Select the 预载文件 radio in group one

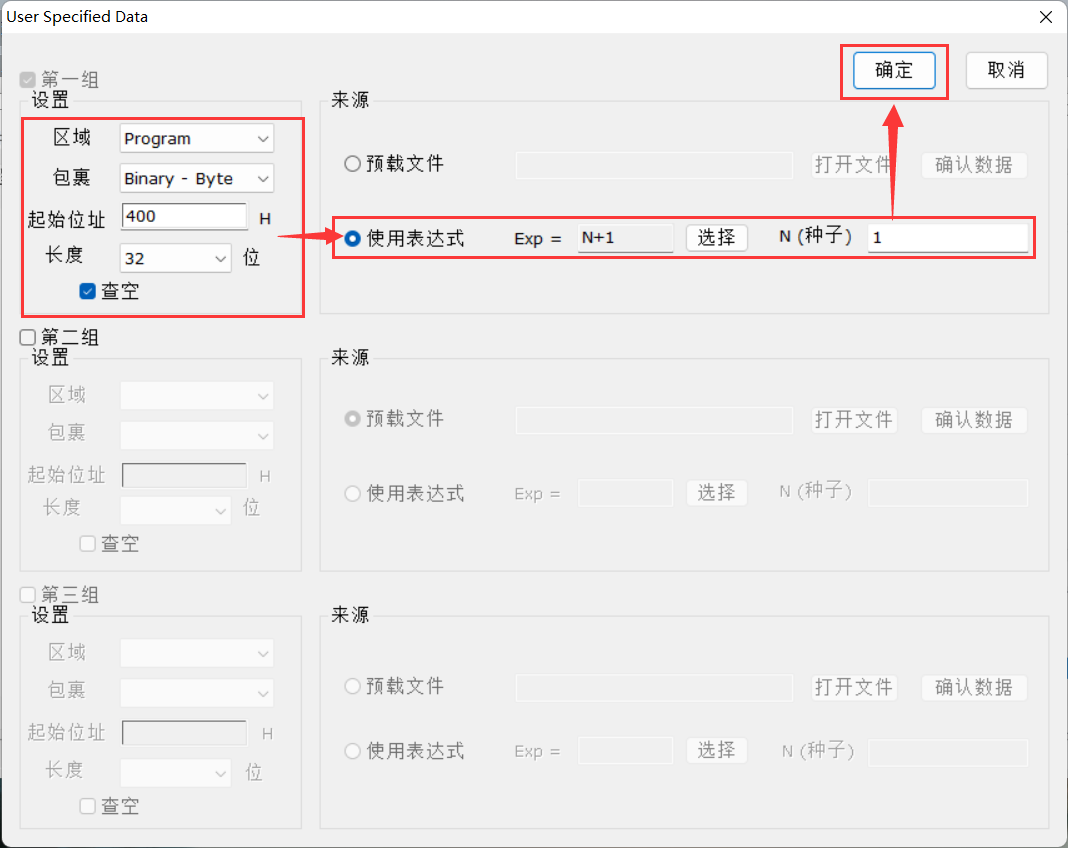coord(352,164)
